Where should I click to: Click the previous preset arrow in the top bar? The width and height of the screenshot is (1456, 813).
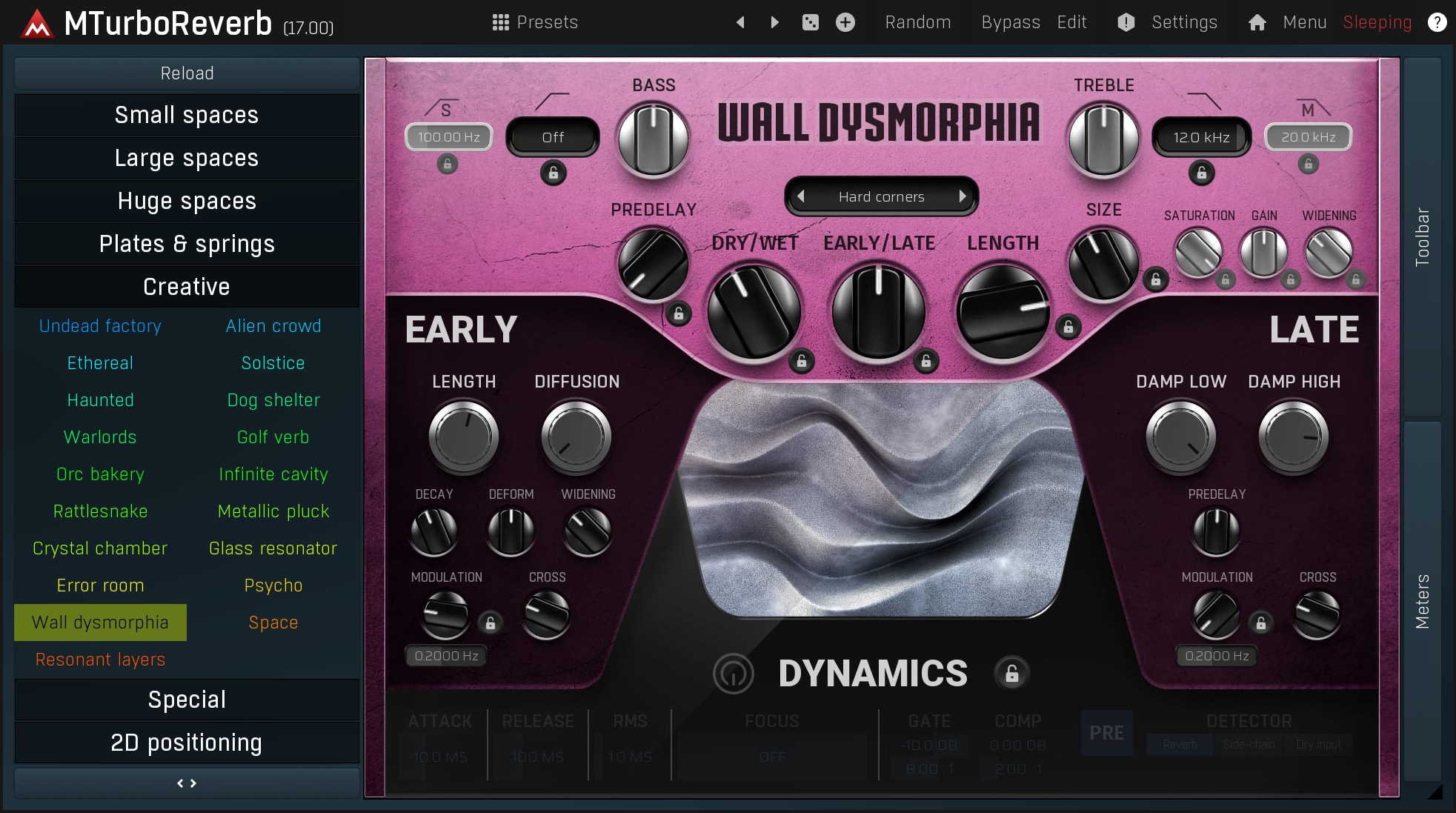click(739, 22)
